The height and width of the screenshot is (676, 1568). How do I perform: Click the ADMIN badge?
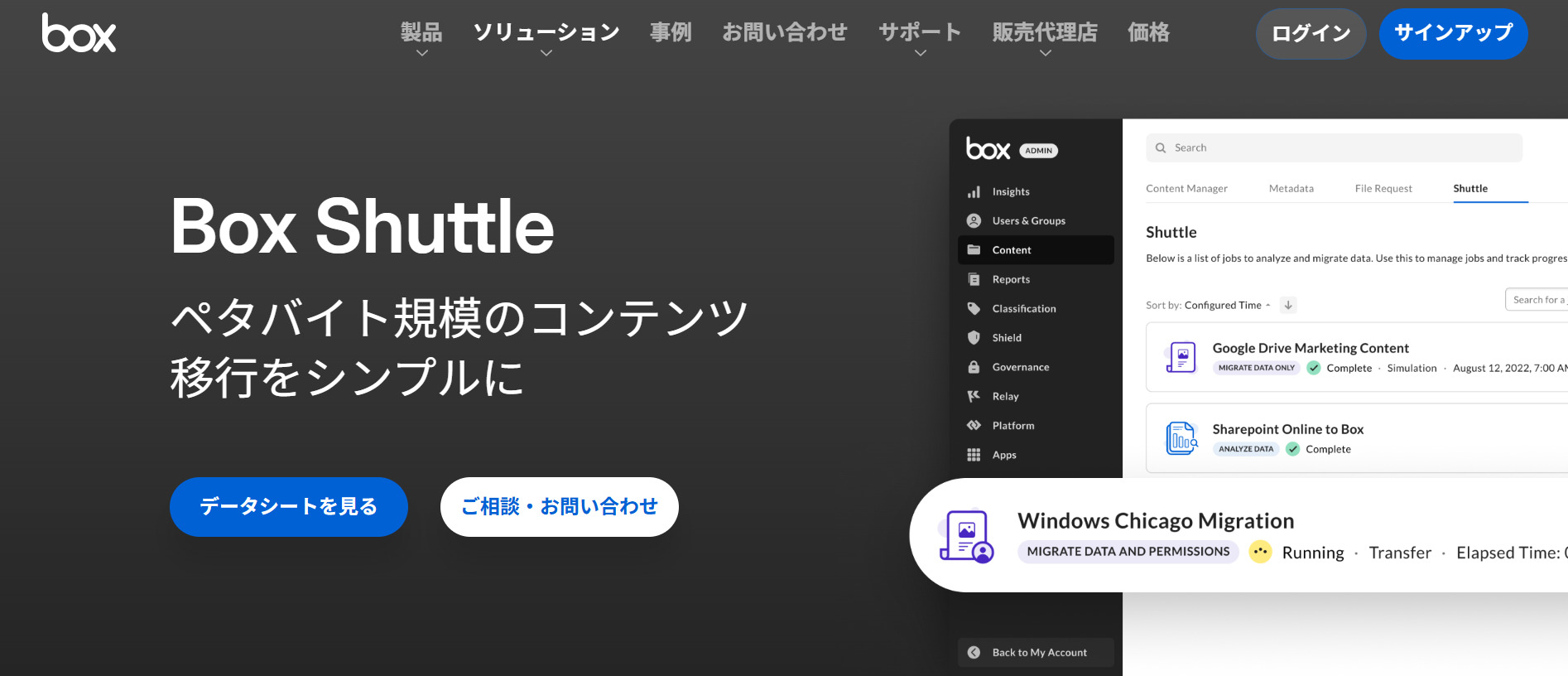pos(1039,151)
